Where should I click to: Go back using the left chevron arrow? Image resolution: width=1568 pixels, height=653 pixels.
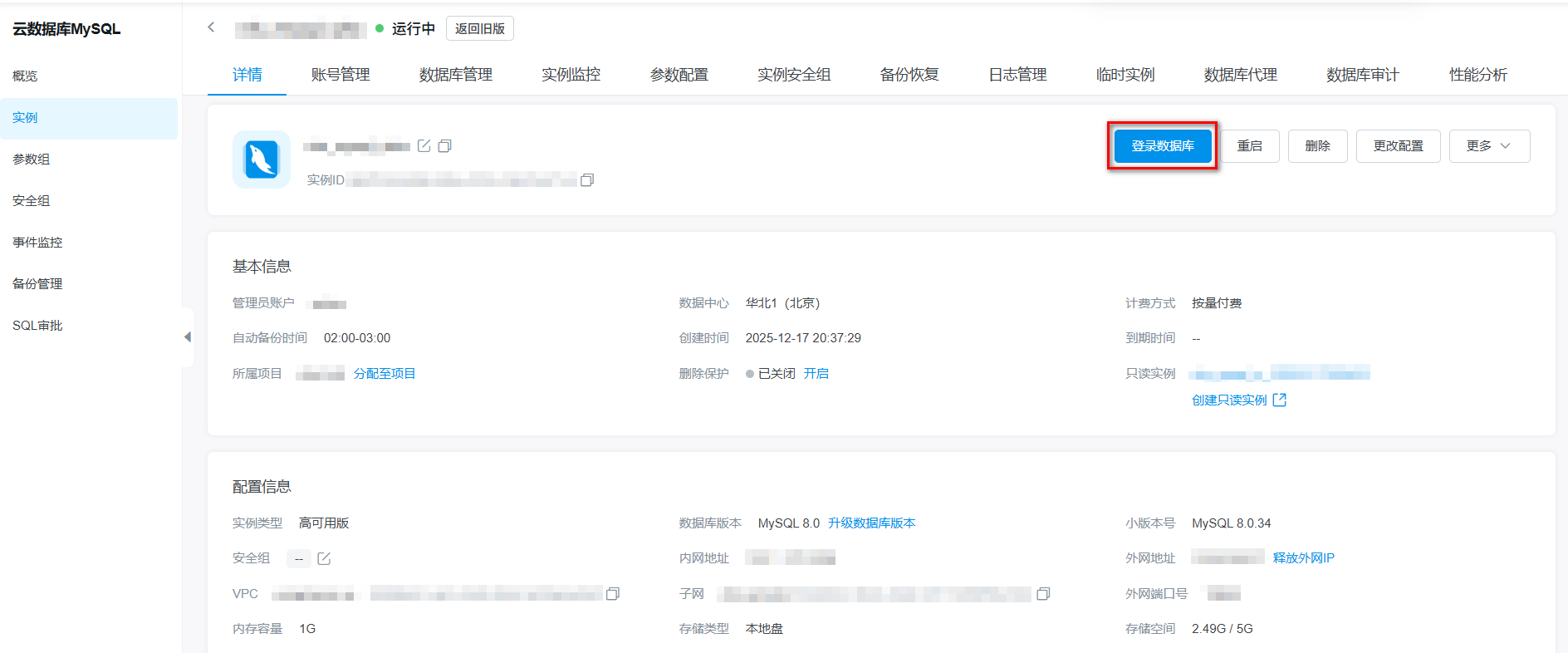pos(211,27)
